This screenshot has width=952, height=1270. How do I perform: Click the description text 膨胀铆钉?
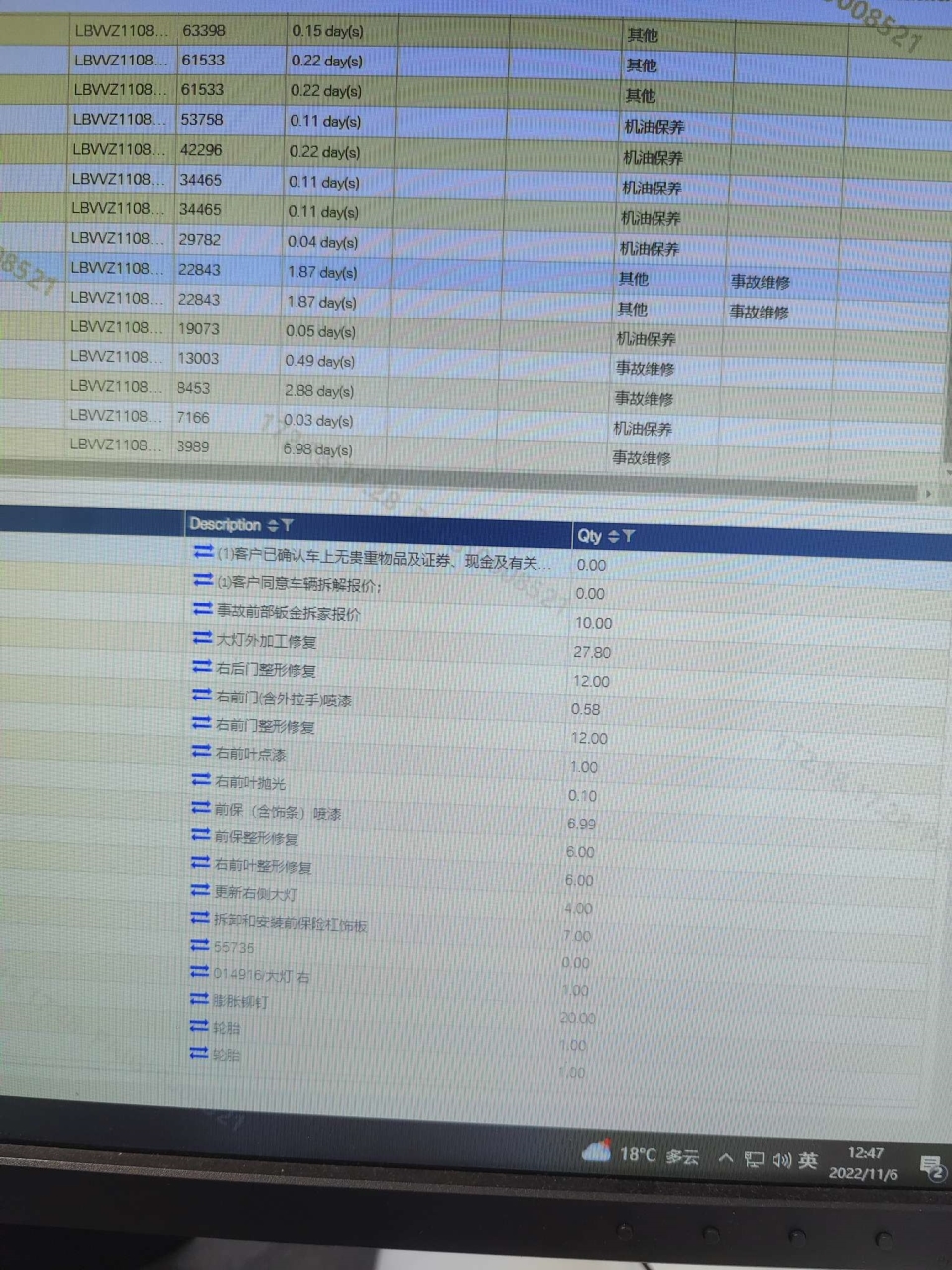coord(241,1002)
